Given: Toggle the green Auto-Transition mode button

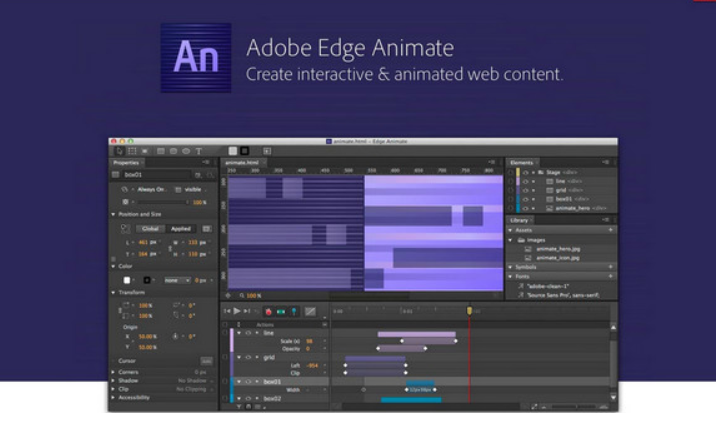Looking at the screenshot, I should pos(281,312).
